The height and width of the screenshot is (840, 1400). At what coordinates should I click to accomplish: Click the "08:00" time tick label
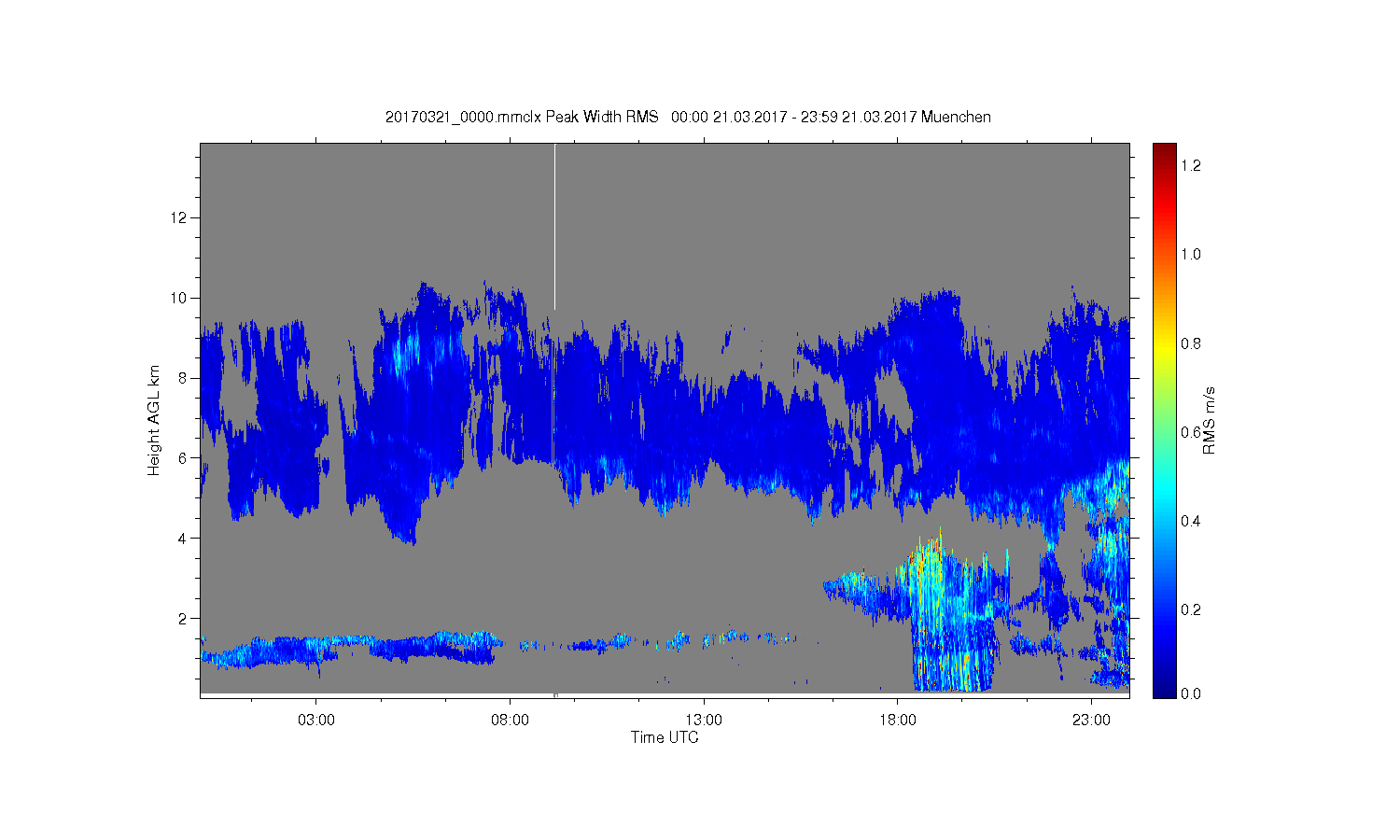coord(511,721)
